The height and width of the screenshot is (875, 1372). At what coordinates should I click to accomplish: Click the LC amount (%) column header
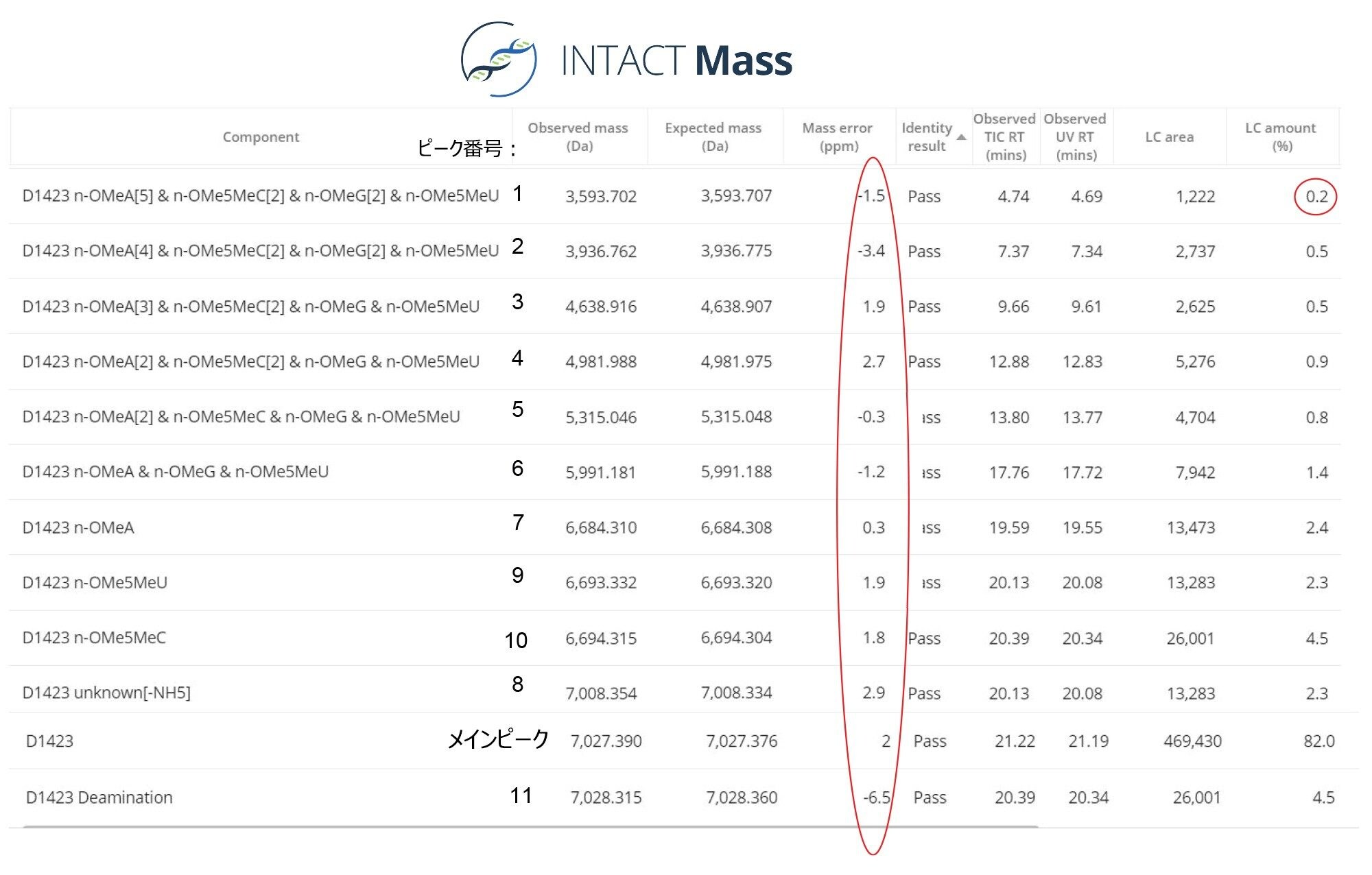pyautogui.click(x=1281, y=136)
